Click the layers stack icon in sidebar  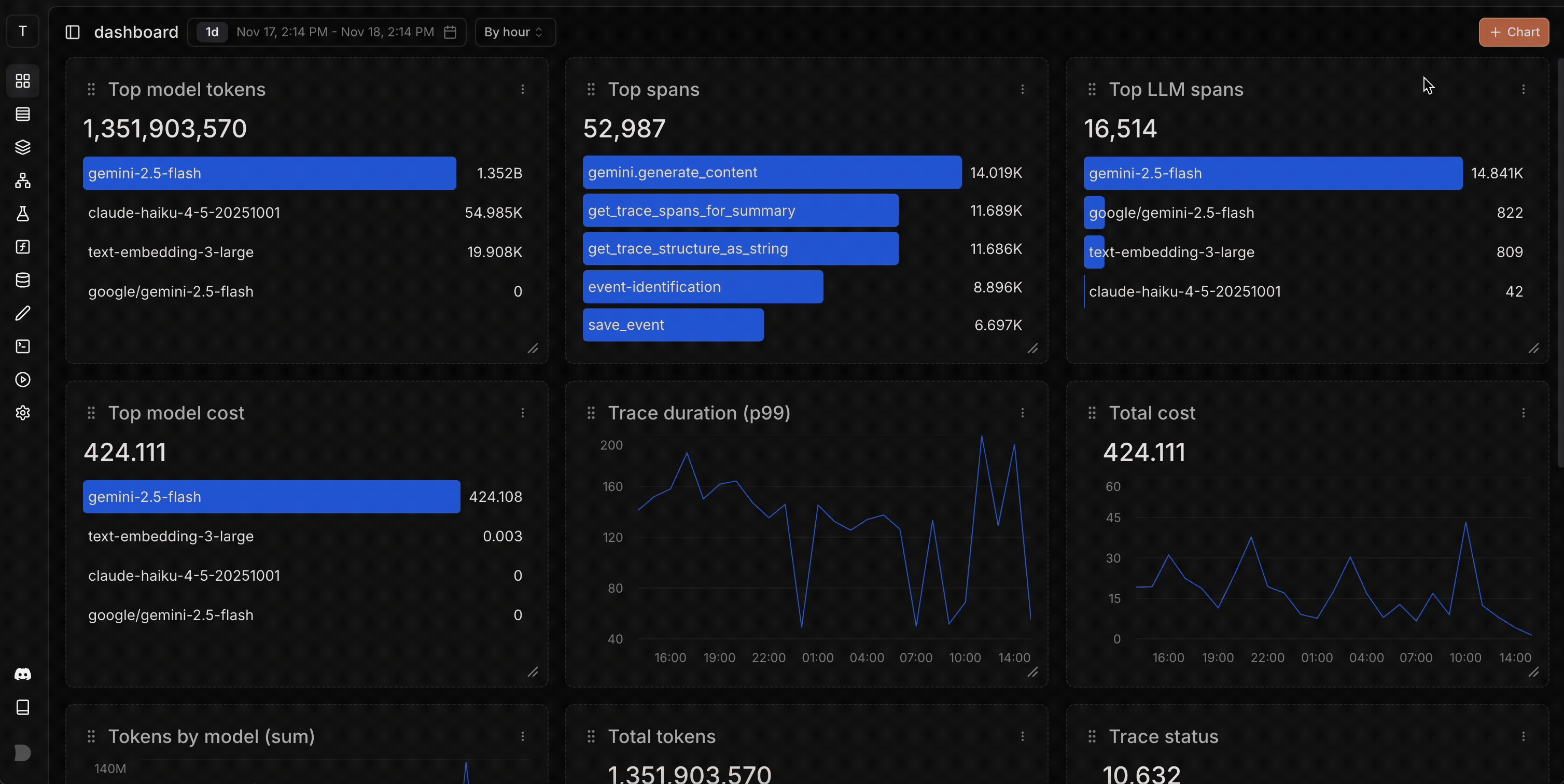tap(22, 147)
